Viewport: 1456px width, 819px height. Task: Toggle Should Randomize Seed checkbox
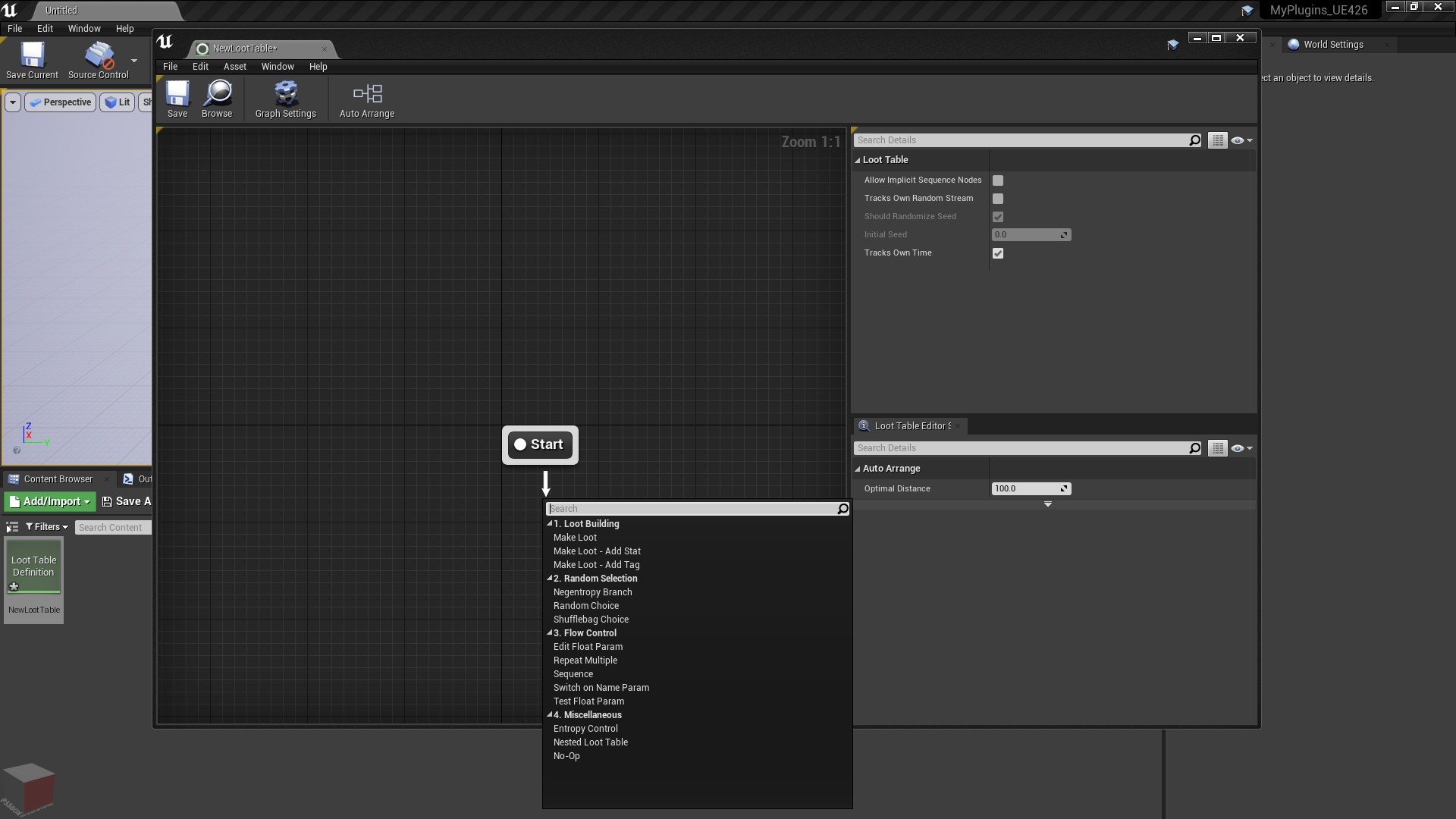point(997,216)
